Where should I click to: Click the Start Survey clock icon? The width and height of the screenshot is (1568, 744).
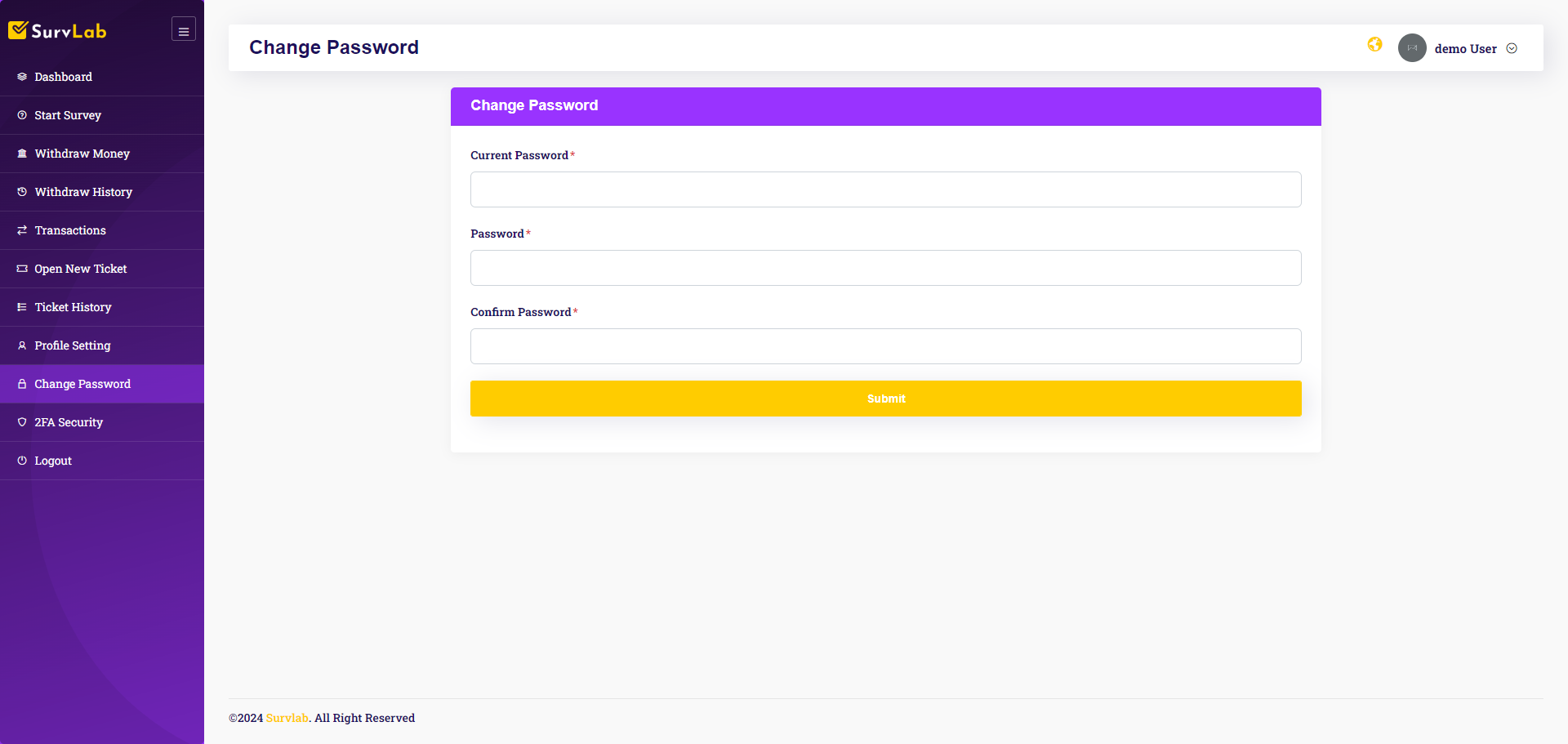pos(21,114)
